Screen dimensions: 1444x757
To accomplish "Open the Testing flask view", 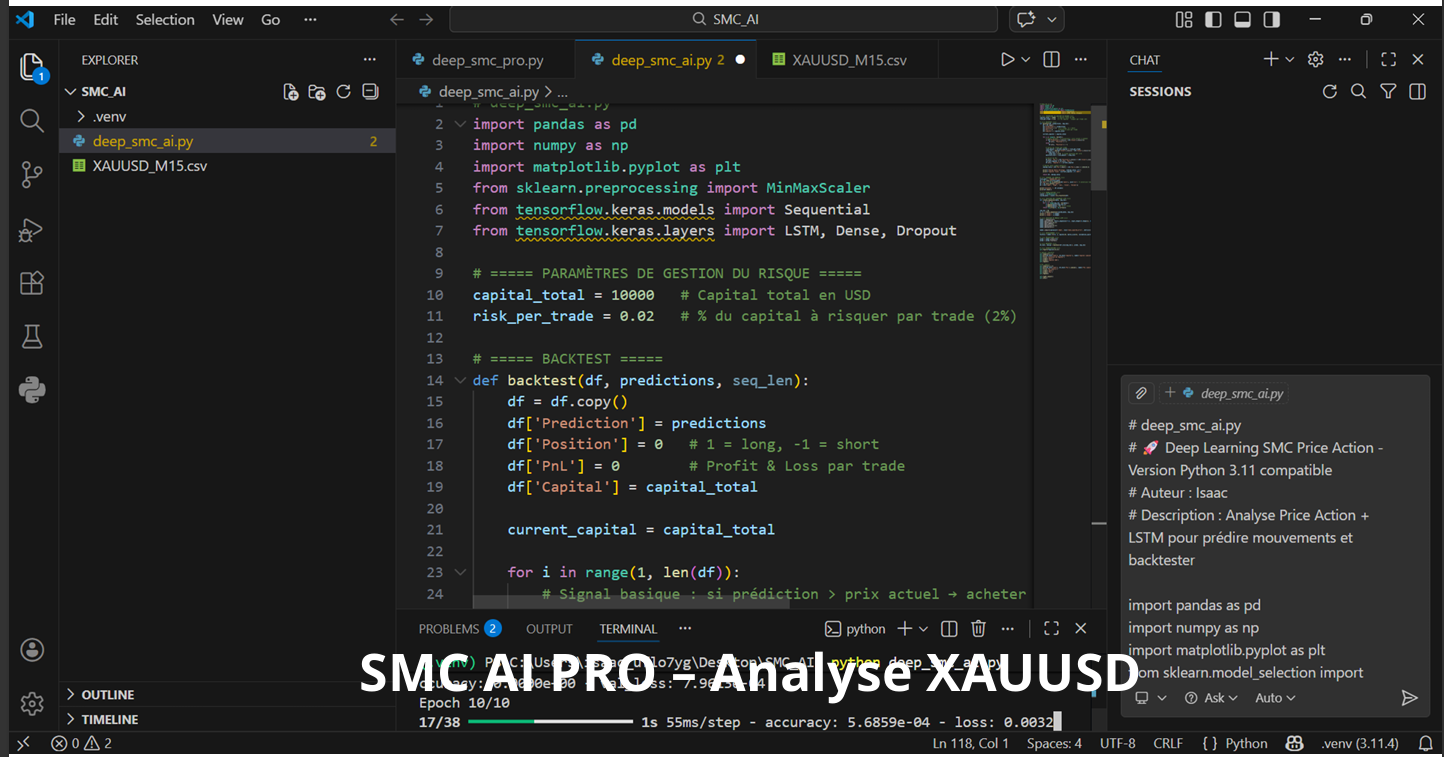I will coord(32,337).
